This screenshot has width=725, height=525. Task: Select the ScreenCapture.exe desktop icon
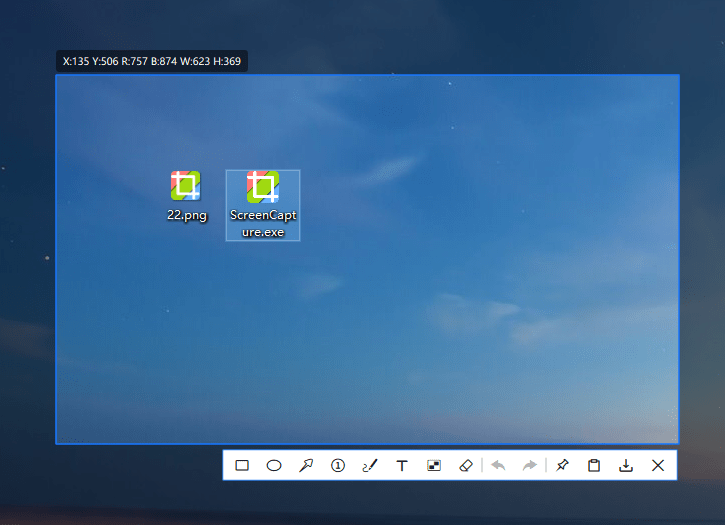(x=263, y=187)
